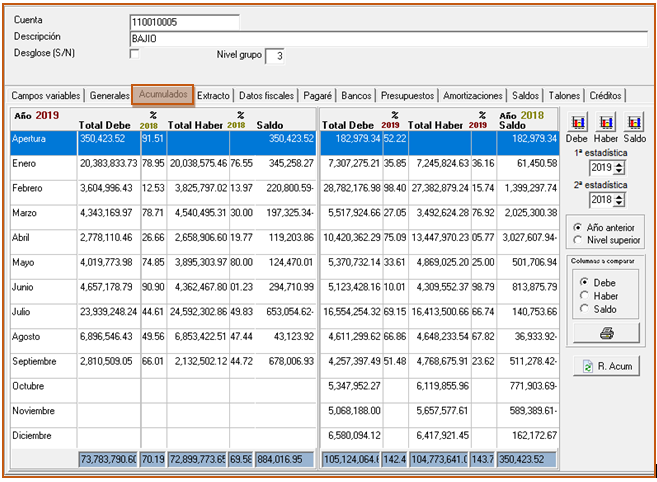Click Febrero Total Haber value 3,825,797.02
The image size is (657, 482).
(201, 188)
